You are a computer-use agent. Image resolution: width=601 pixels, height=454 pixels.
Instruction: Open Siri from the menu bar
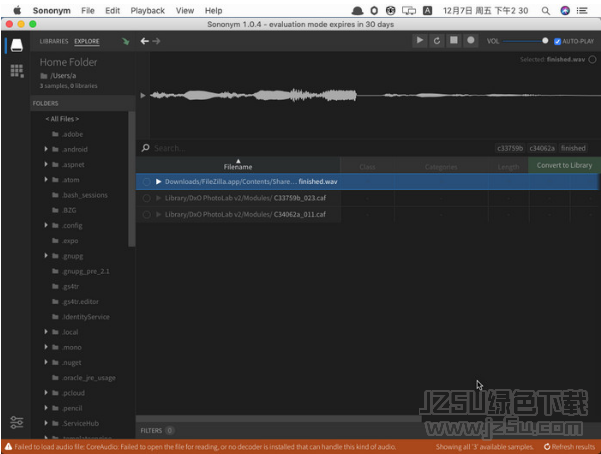click(565, 11)
